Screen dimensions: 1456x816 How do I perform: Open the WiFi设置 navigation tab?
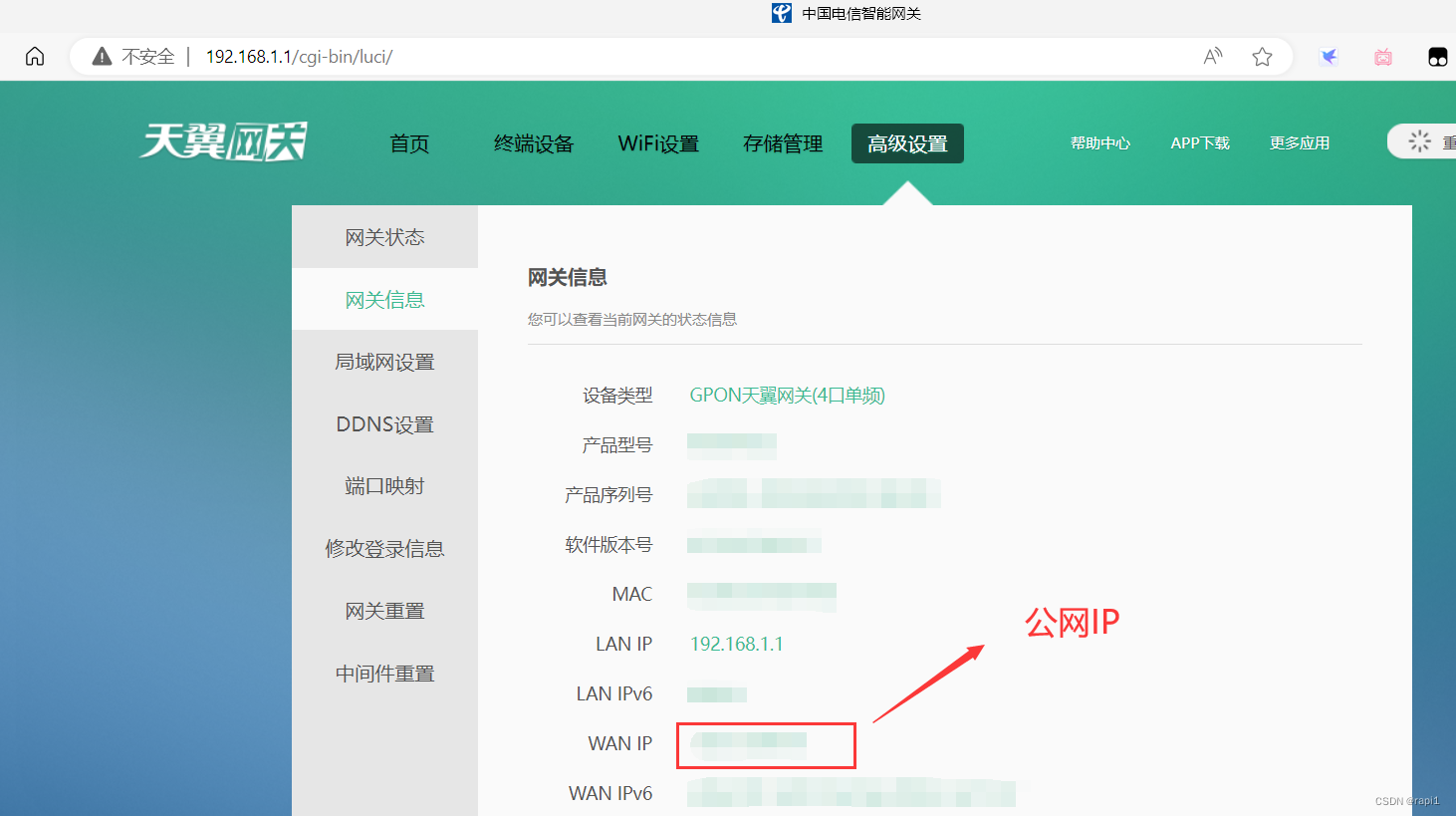point(658,143)
